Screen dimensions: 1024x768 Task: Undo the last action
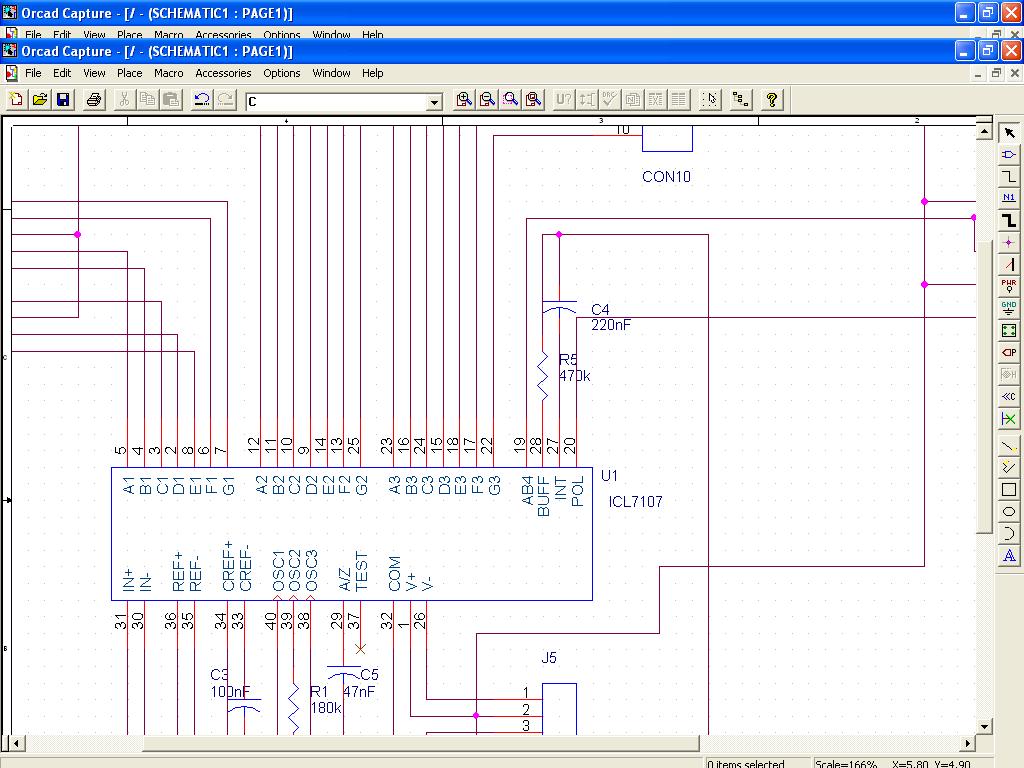click(x=202, y=99)
